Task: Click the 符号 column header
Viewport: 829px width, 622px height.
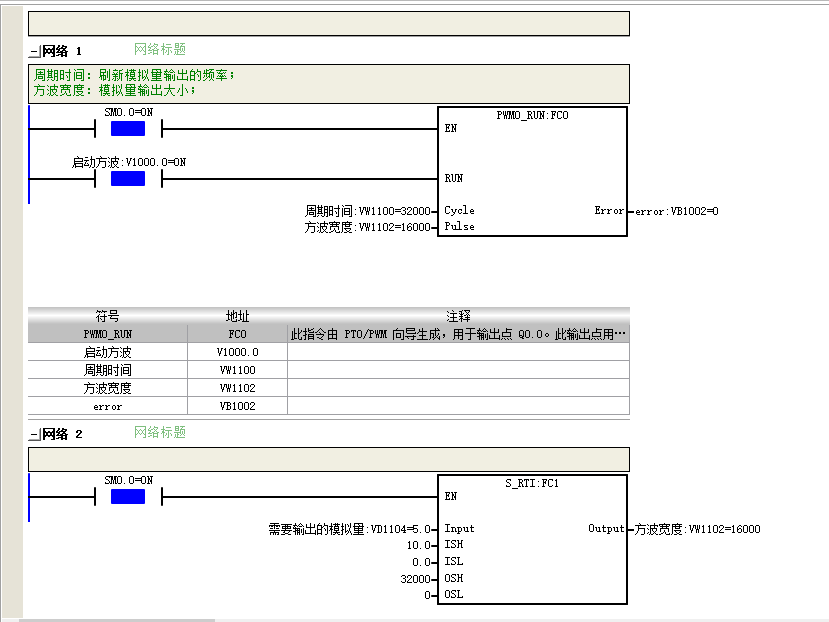Action: click(x=107, y=316)
